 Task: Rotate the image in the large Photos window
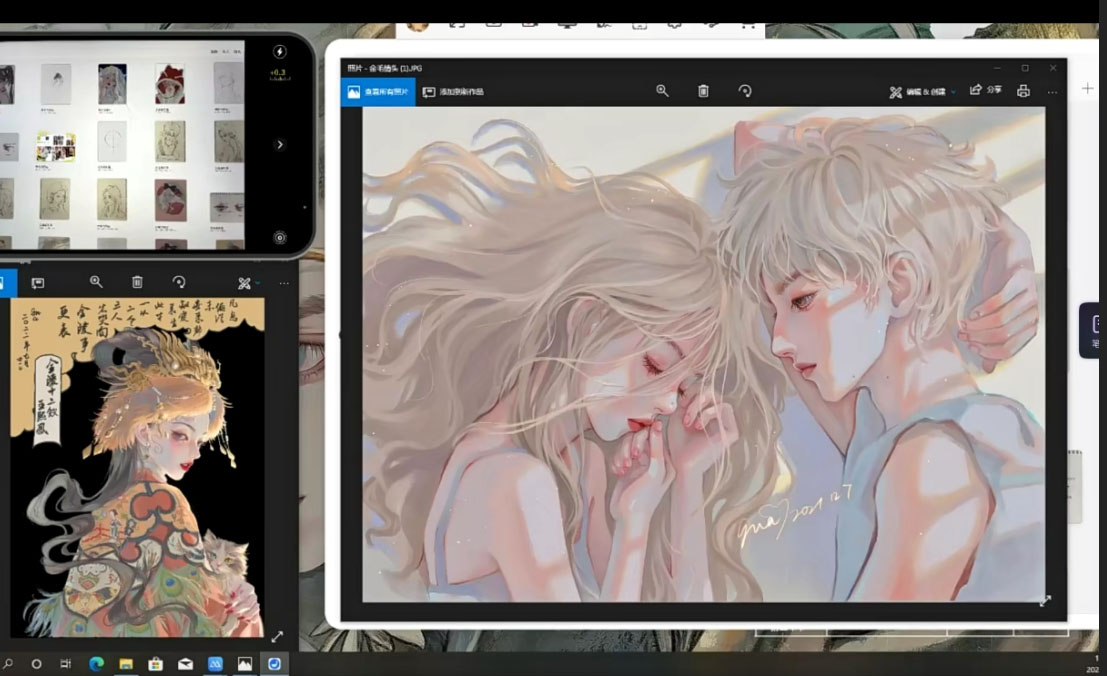[x=745, y=91]
